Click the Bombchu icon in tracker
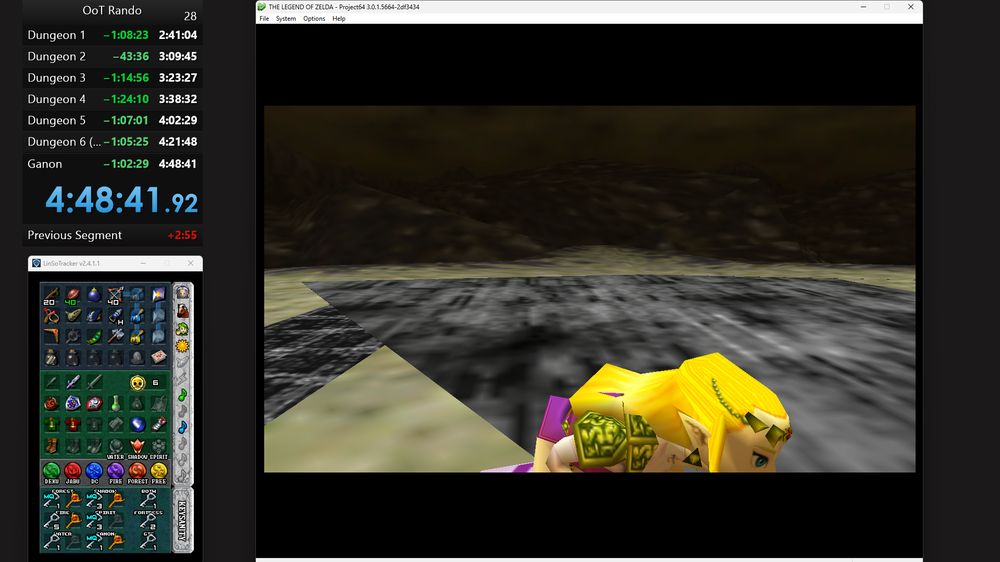 93,316
